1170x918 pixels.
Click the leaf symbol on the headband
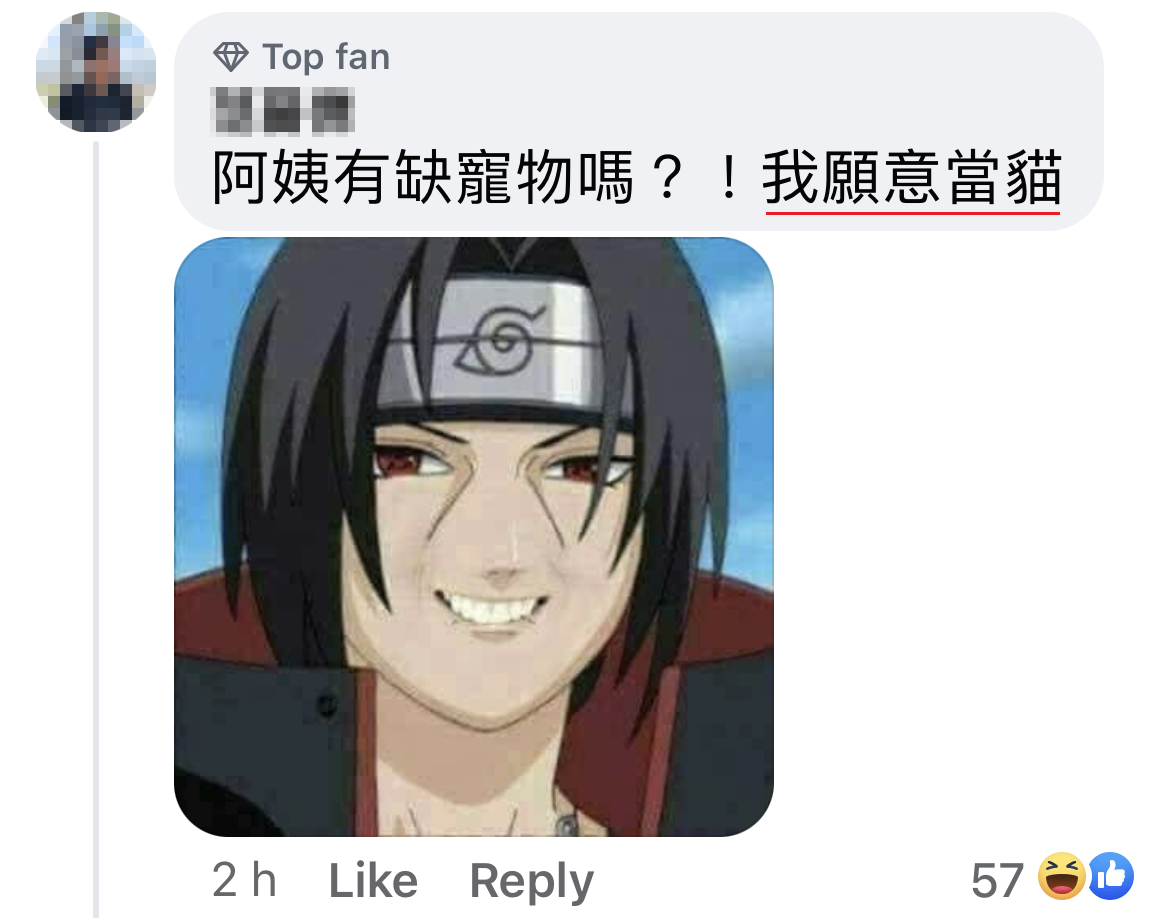coord(499,340)
